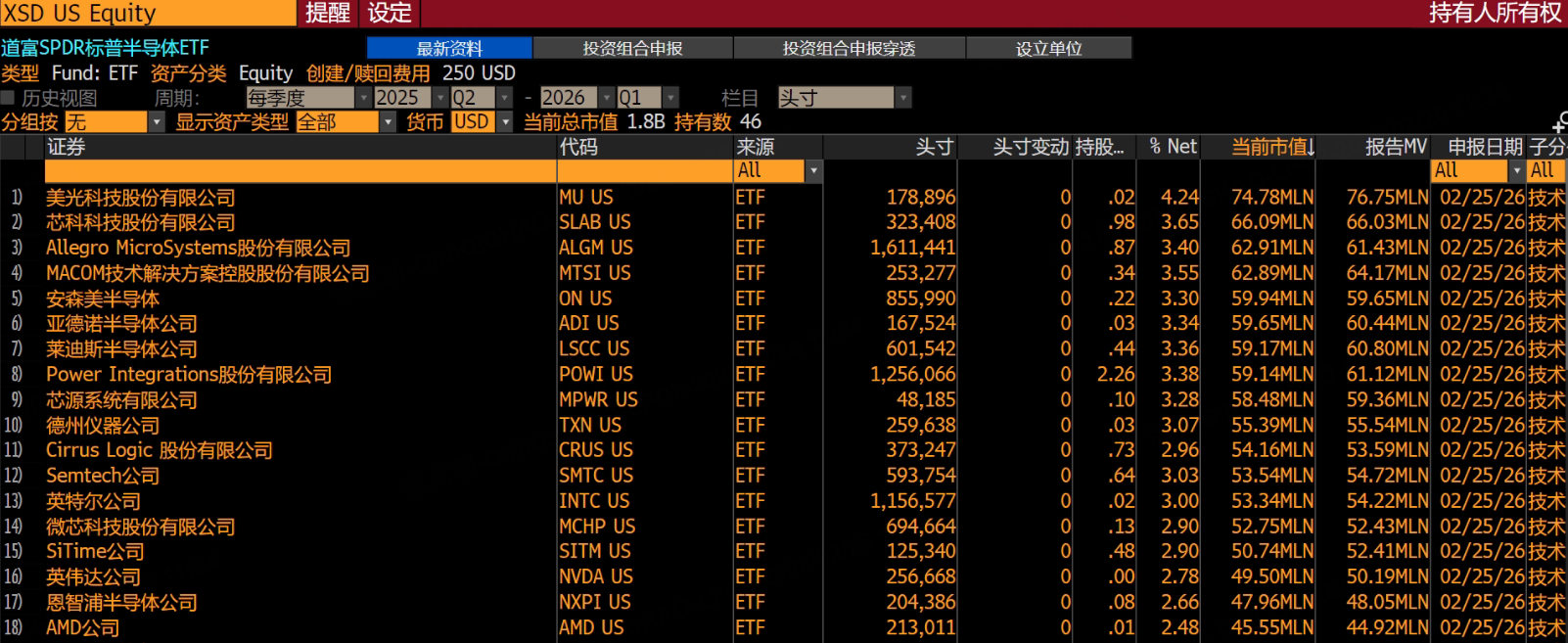Open the 英特尔公司 holding
1568x643 pixels.
tap(93, 501)
